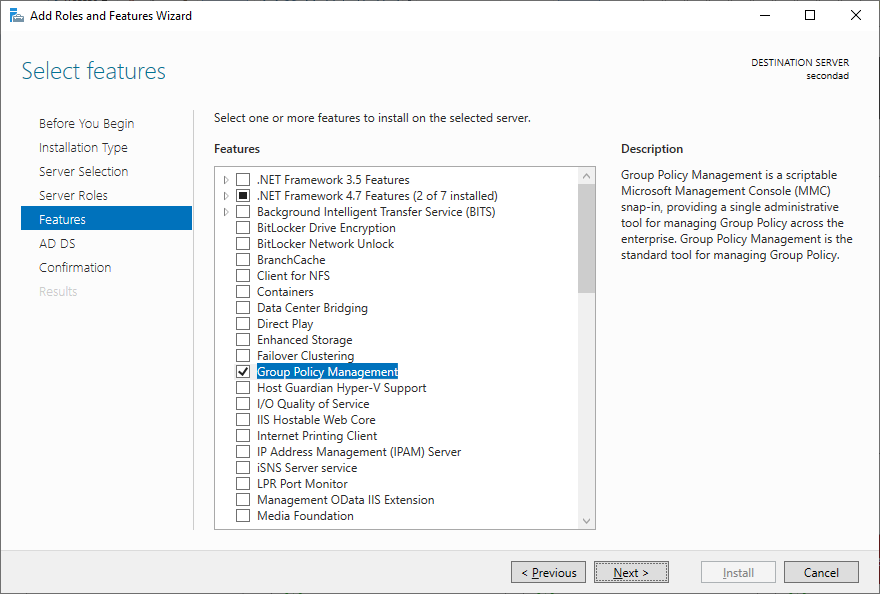Go to the Server Selection step
Screen dimensions: 880x594
coord(83,171)
